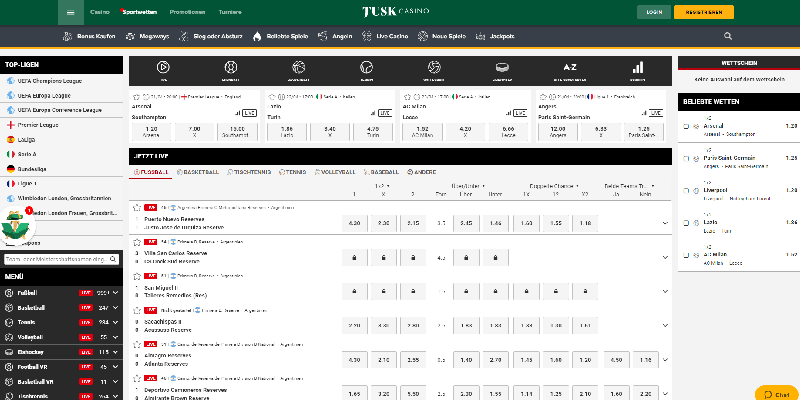Switch to the Tennis live tab

tap(292, 172)
